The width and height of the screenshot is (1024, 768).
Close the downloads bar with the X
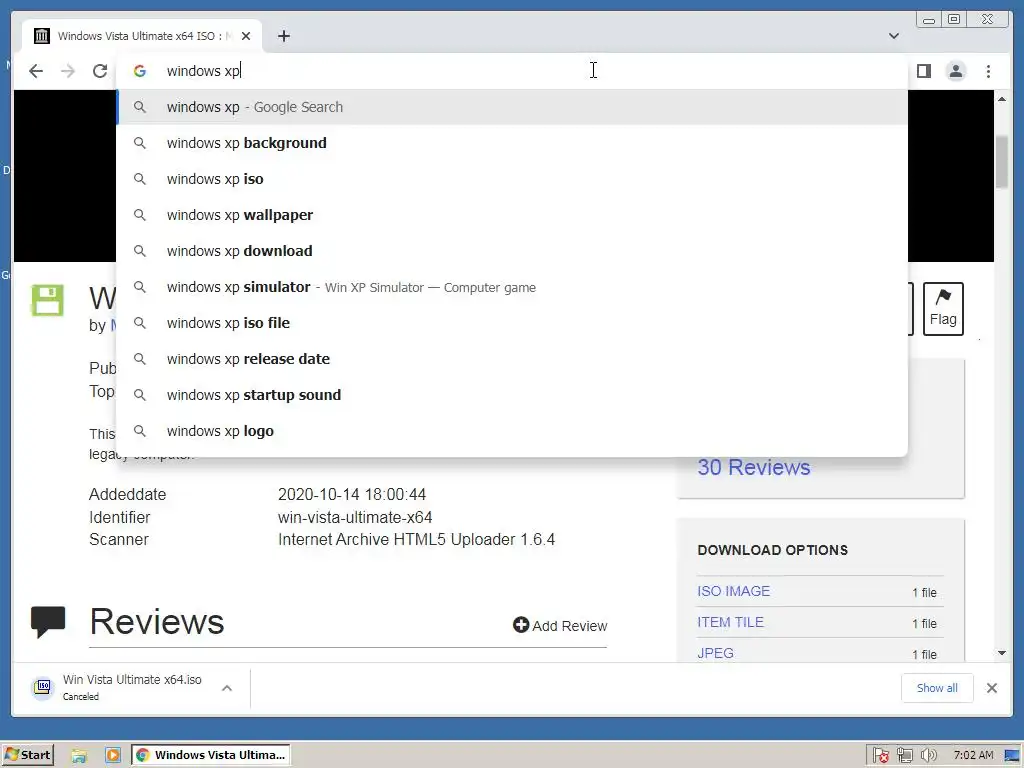point(992,688)
